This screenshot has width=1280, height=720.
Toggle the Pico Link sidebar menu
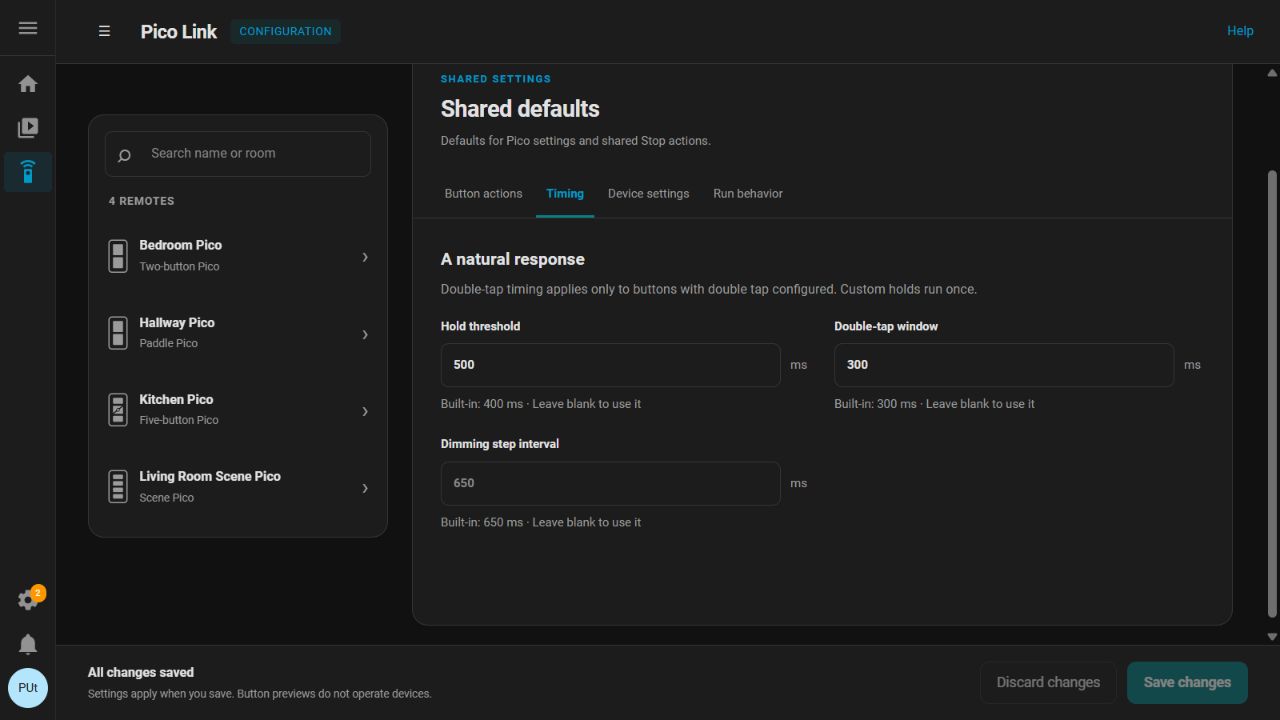point(104,31)
